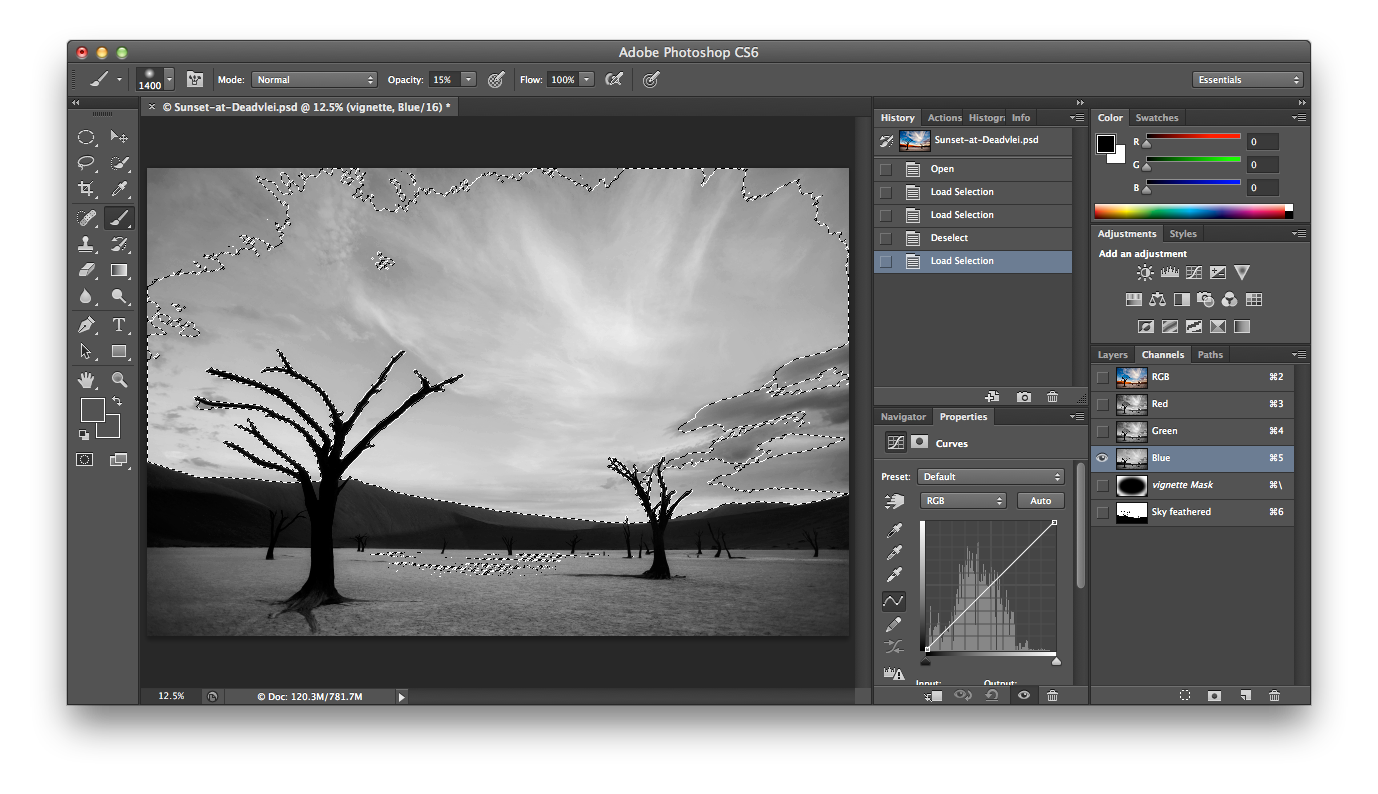The height and width of the screenshot is (794, 1378).
Task: Toggle Quick Mask mode
Action: click(x=86, y=460)
